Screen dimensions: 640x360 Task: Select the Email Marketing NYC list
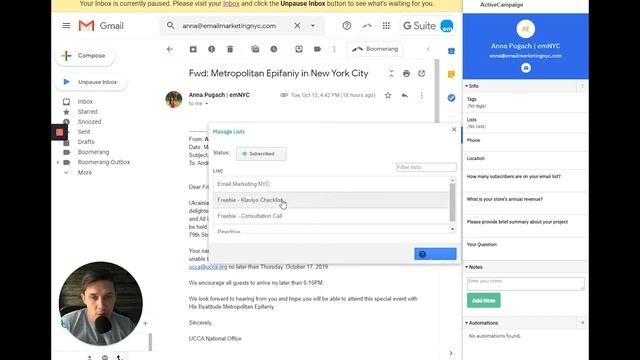331,184
